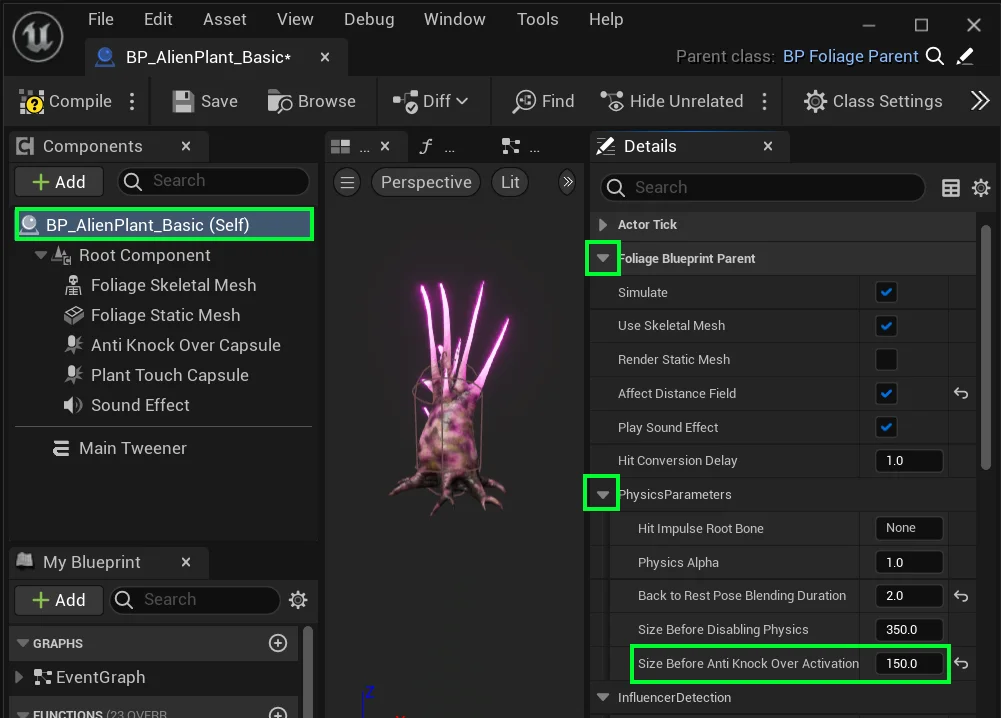This screenshot has width=1001, height=718.
Task: Open the Hit Impulse Root Bone dropdown
Action: point(908,528)
